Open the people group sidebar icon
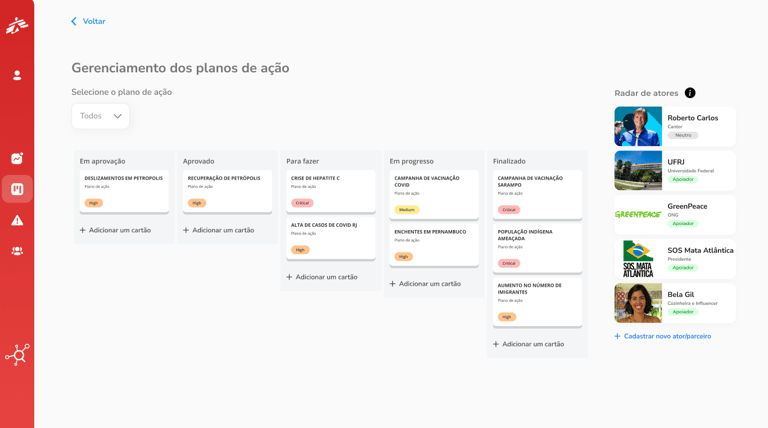 17,251
